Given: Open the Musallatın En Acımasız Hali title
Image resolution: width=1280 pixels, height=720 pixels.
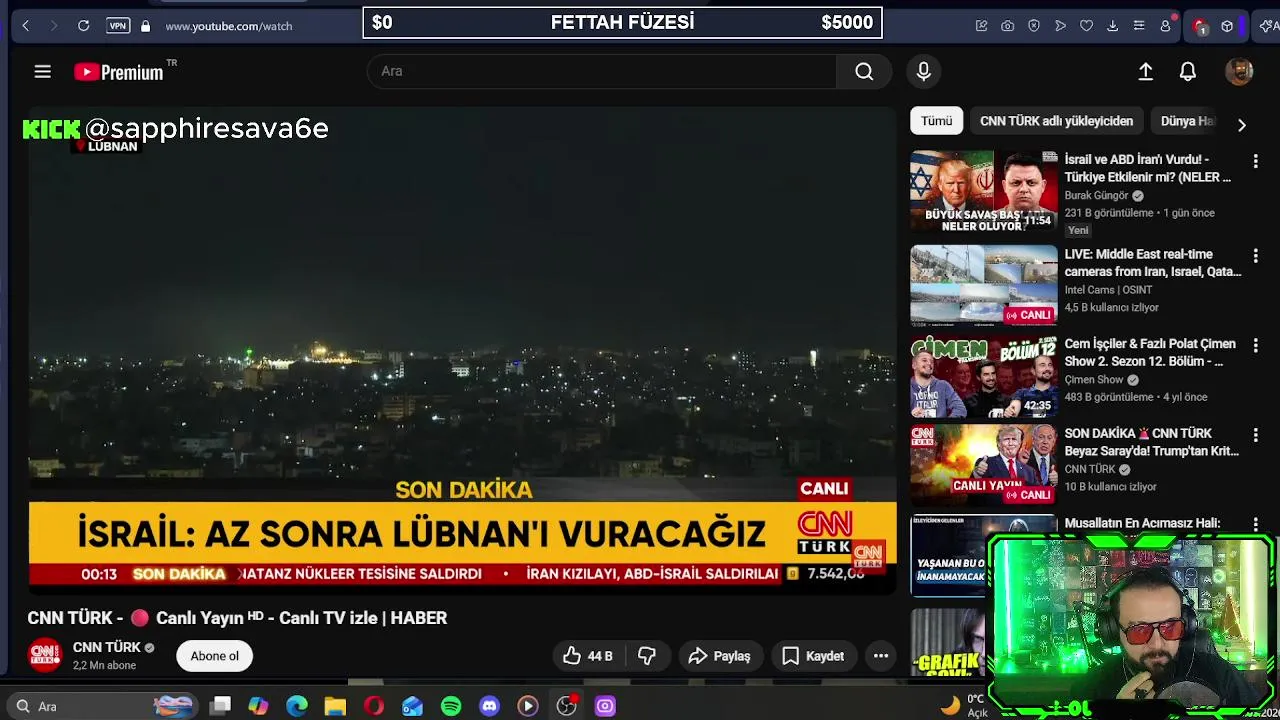Looking at the screenshot, I should 1142,523.
